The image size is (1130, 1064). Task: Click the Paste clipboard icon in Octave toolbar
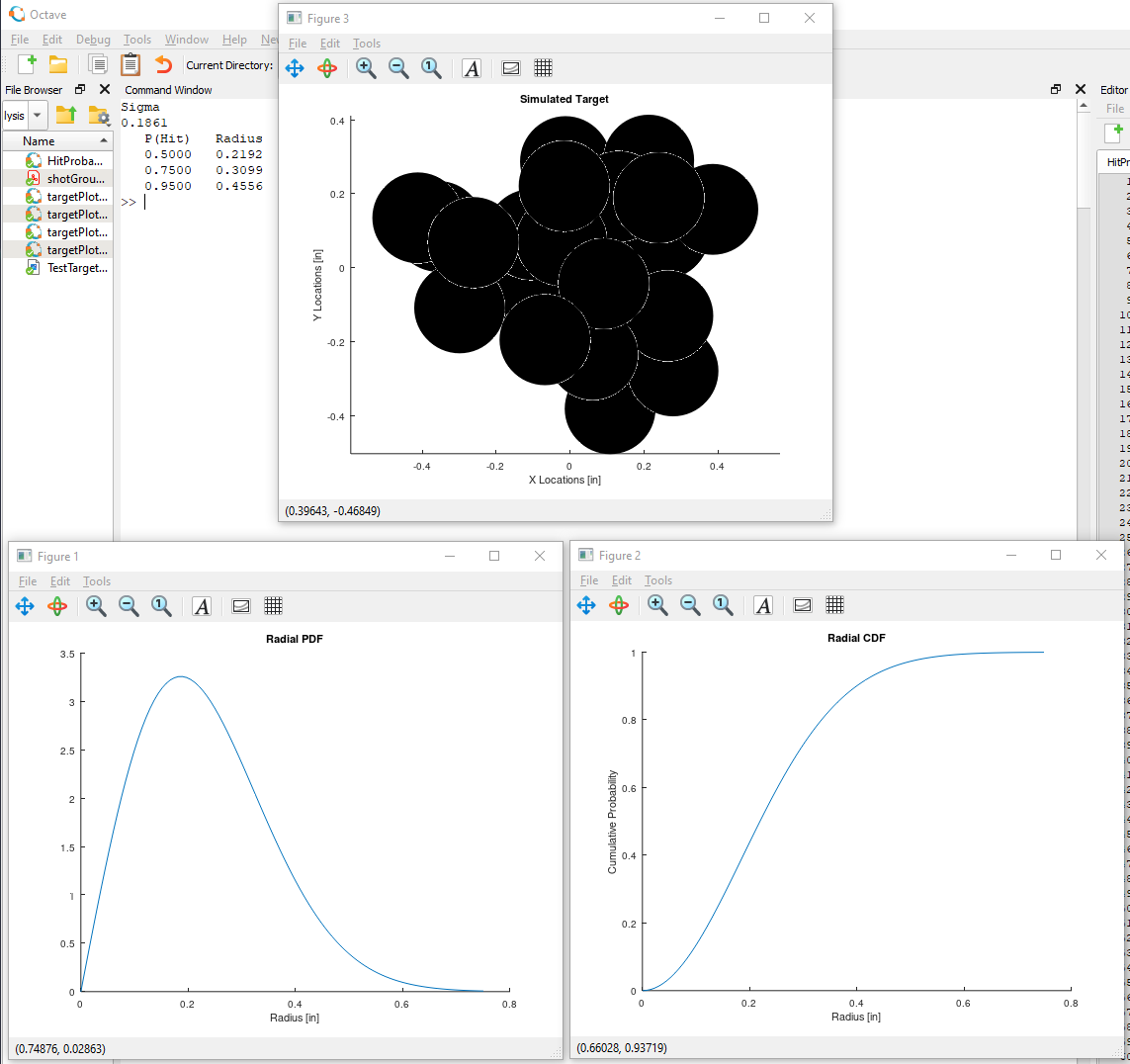pyautogui.click(x=130, y=64)
